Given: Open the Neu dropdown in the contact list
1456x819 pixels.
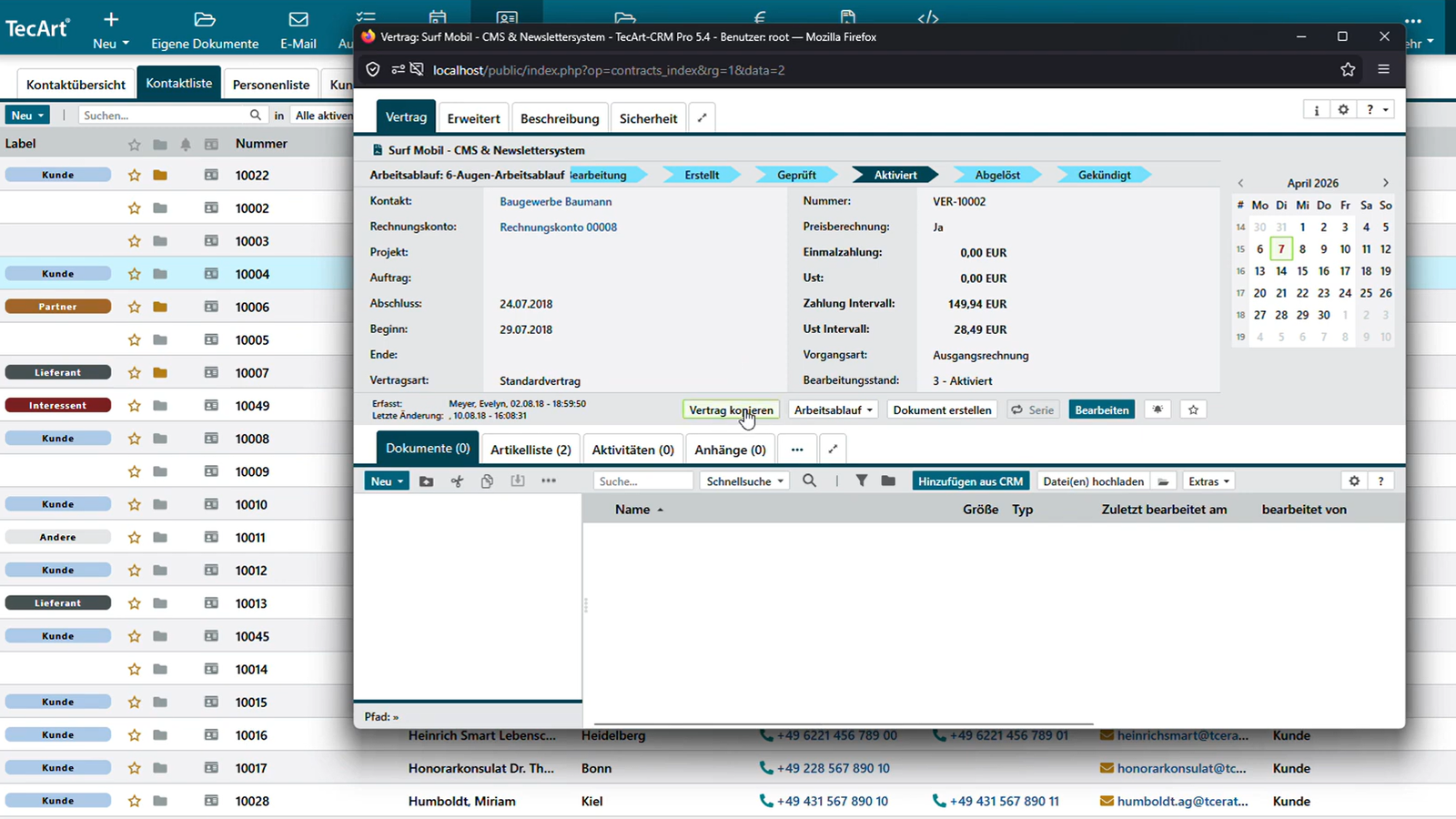Looking at the screenshot, I should pos(27,116).
